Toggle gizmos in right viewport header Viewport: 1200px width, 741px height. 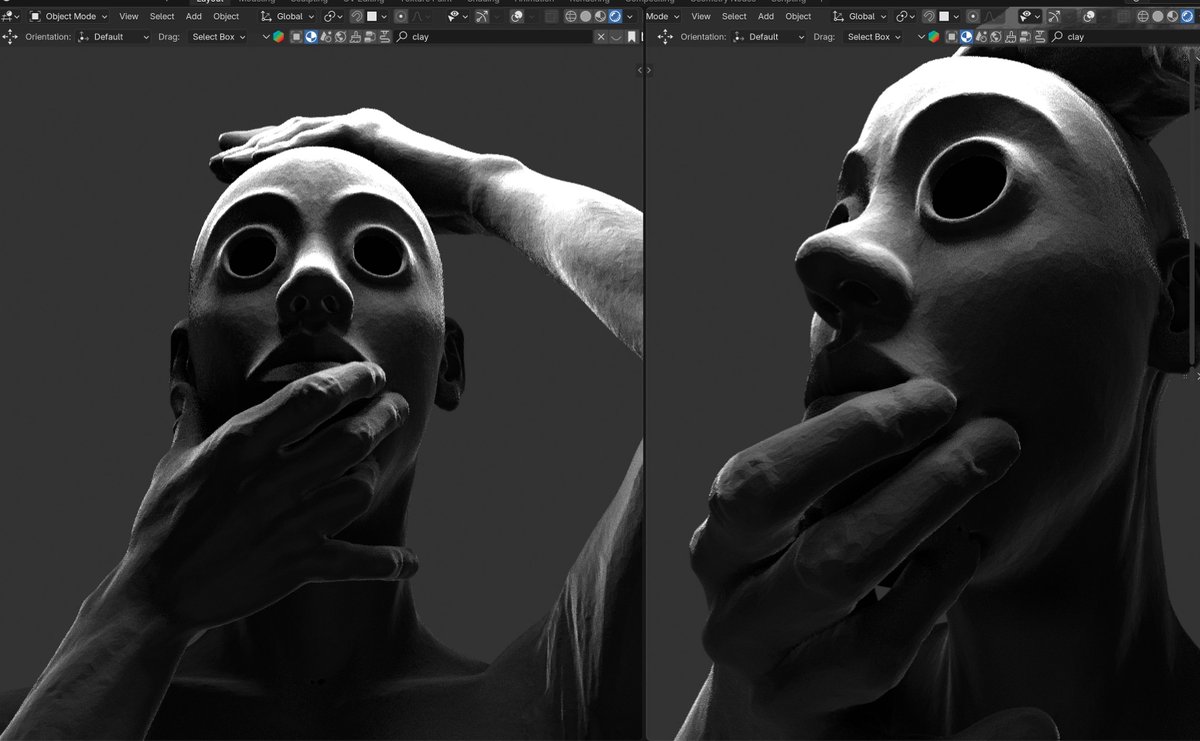[x=1054, y=16]
